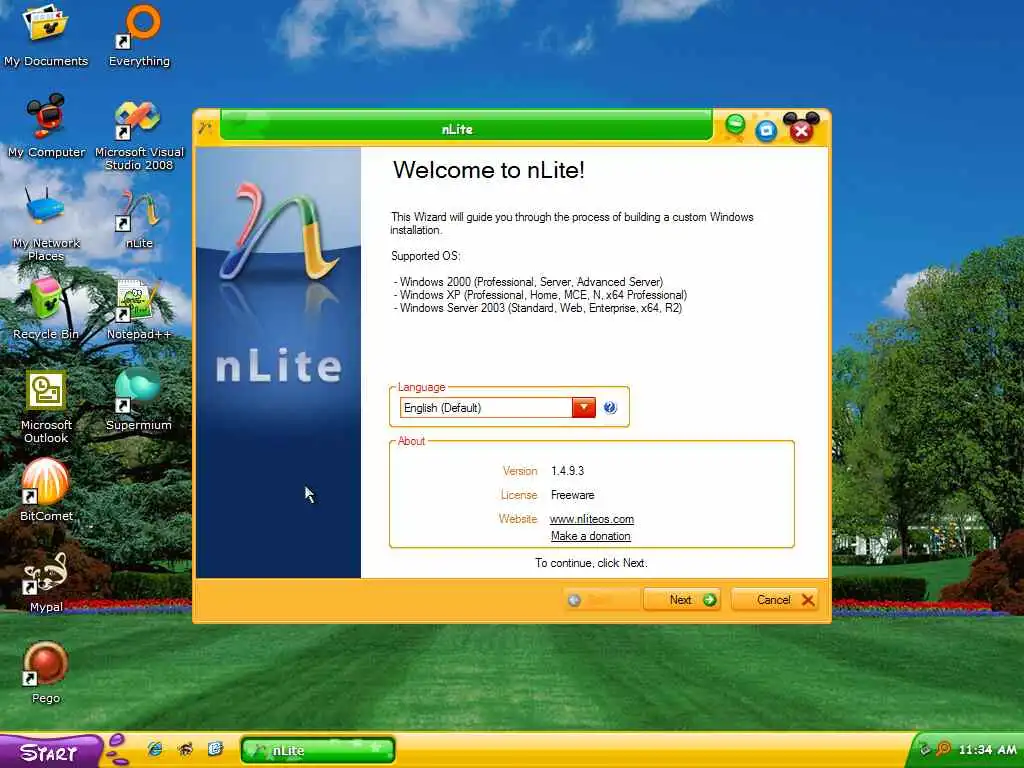Select the Notepad++ shortcut

(139, 309)
